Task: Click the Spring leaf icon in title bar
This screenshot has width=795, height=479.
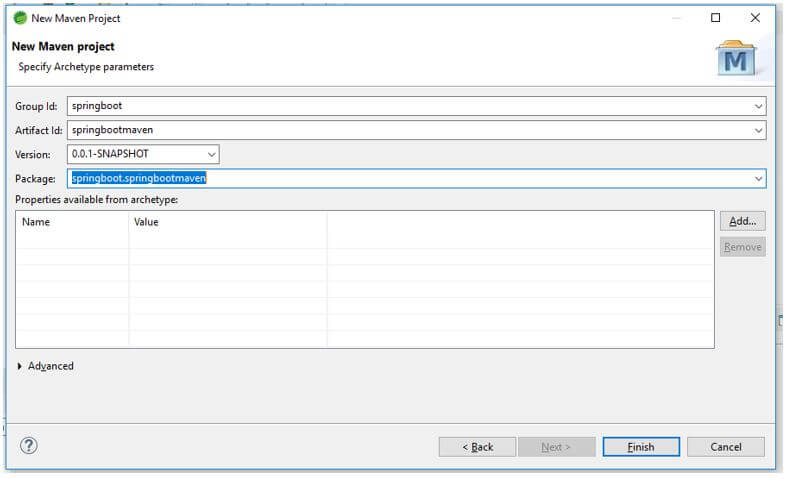Action: (x=20, y=18)
